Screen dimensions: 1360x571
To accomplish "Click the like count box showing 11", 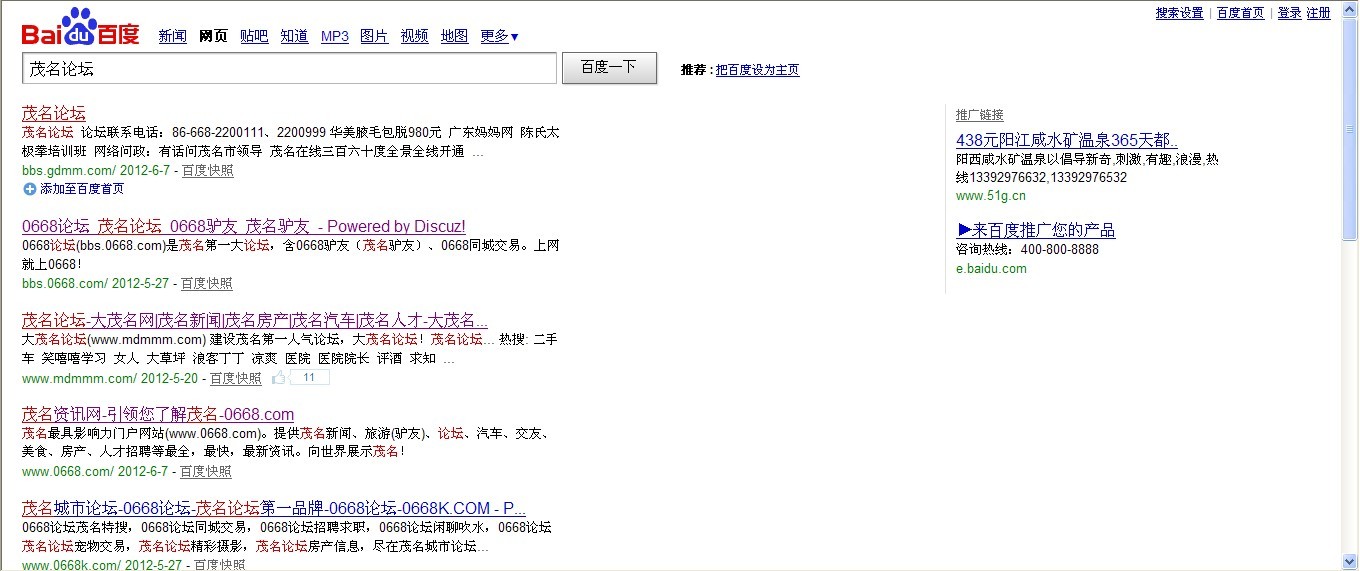I will [309, 378].
